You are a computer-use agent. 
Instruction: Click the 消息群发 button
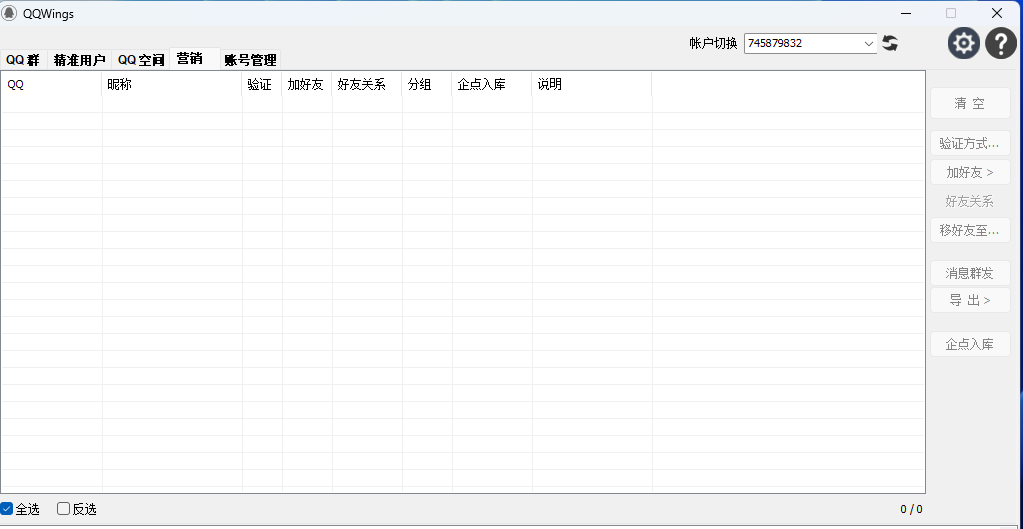(970, 273)
